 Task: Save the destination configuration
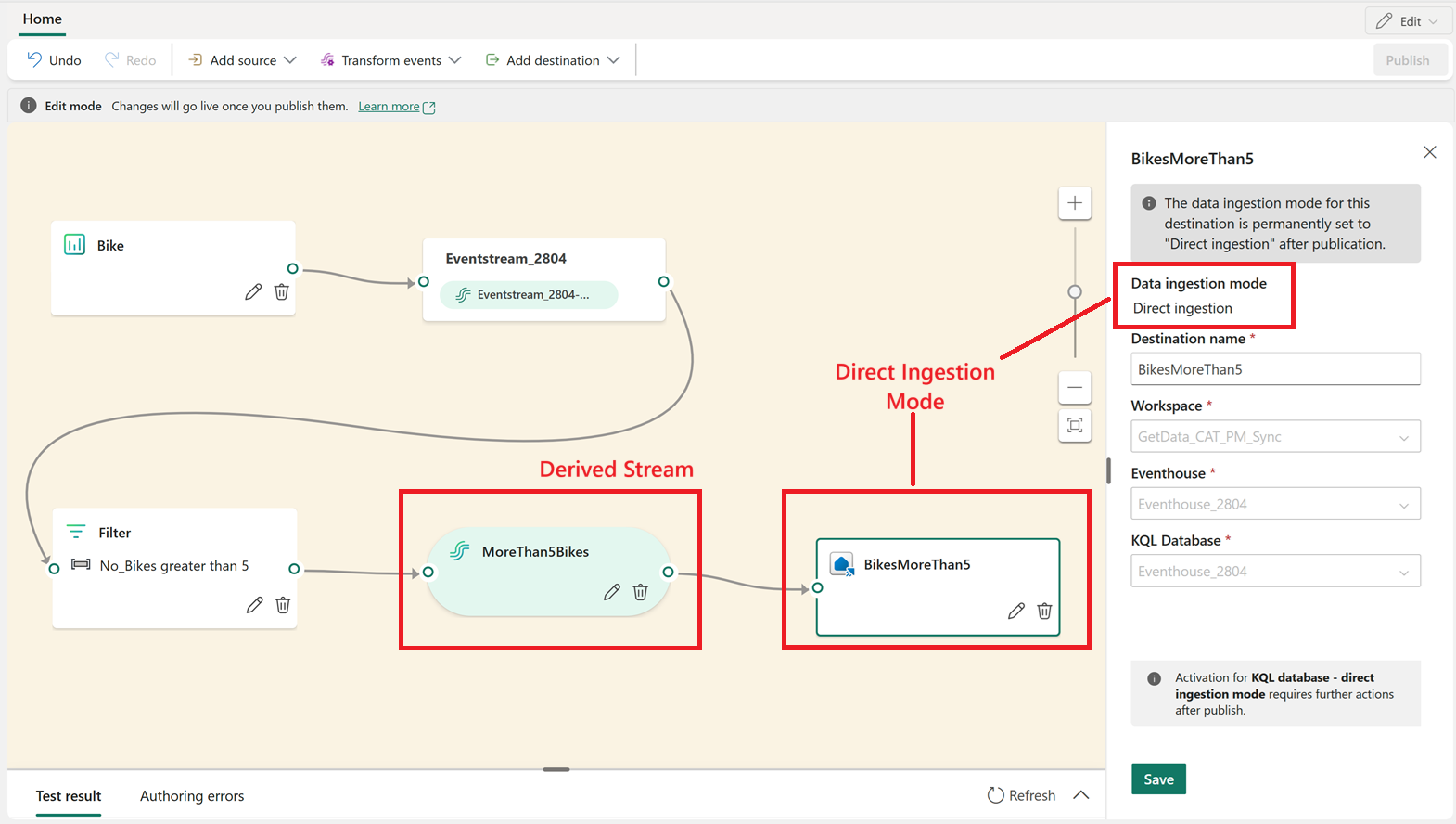1158,779
